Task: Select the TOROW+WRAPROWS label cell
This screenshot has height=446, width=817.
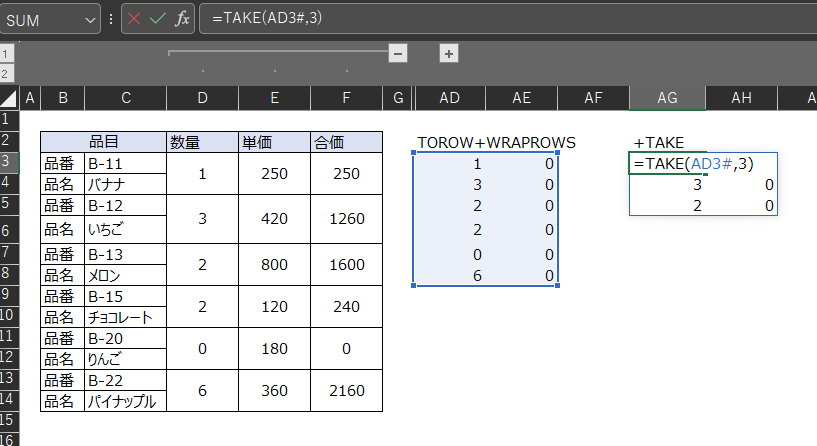Action: click(496, 142)
